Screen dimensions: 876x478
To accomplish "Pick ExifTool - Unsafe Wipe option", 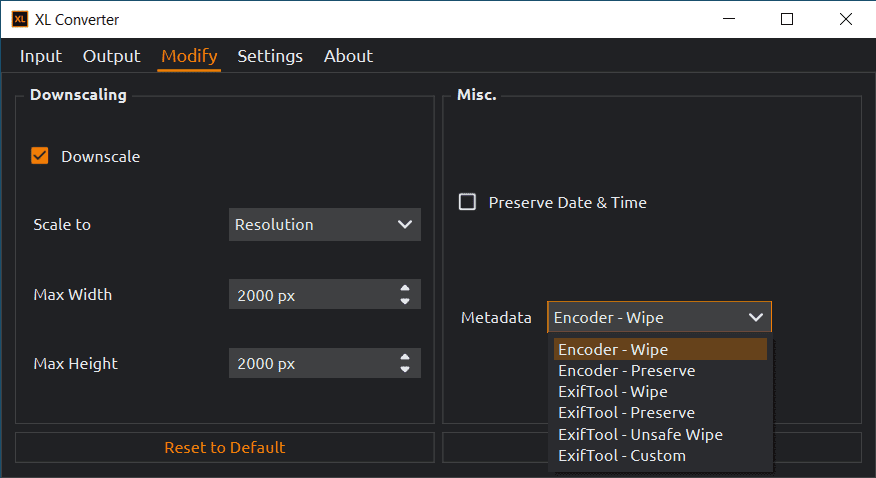I will pyautogui.click(x=640, y=435).
